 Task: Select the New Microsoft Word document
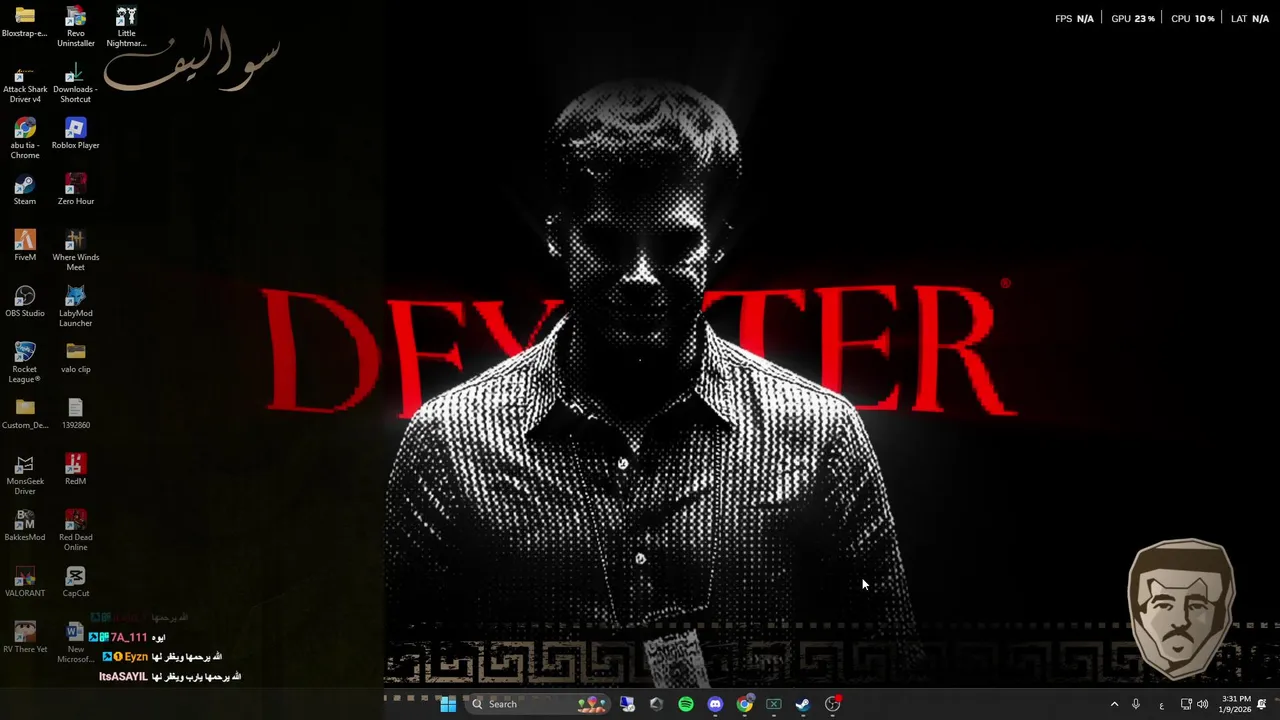(x=76, y=643)
